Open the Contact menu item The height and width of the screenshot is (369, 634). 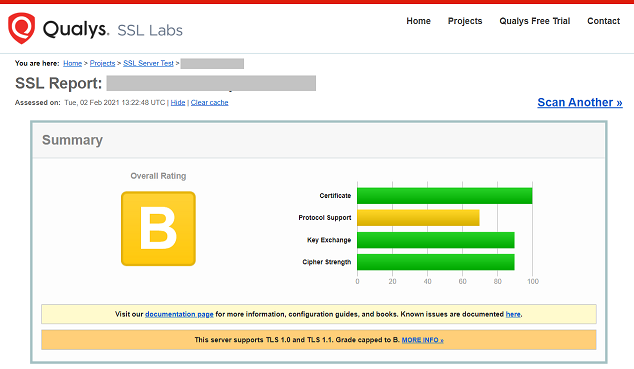[x=603, y=21]
